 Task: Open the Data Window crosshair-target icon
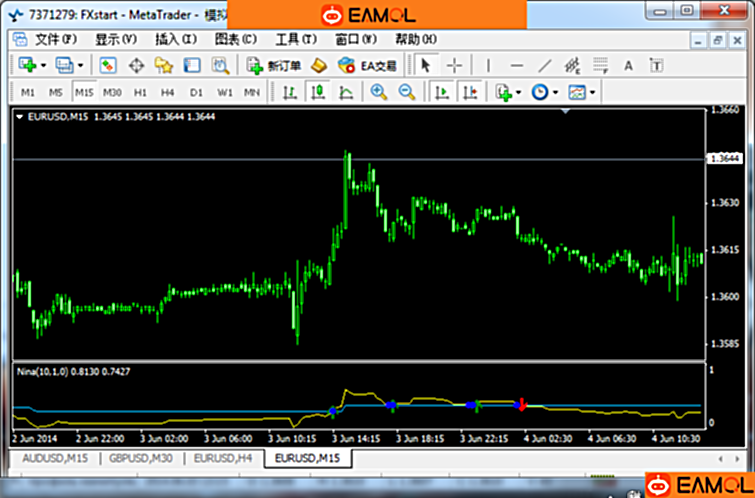click(136, 65)
